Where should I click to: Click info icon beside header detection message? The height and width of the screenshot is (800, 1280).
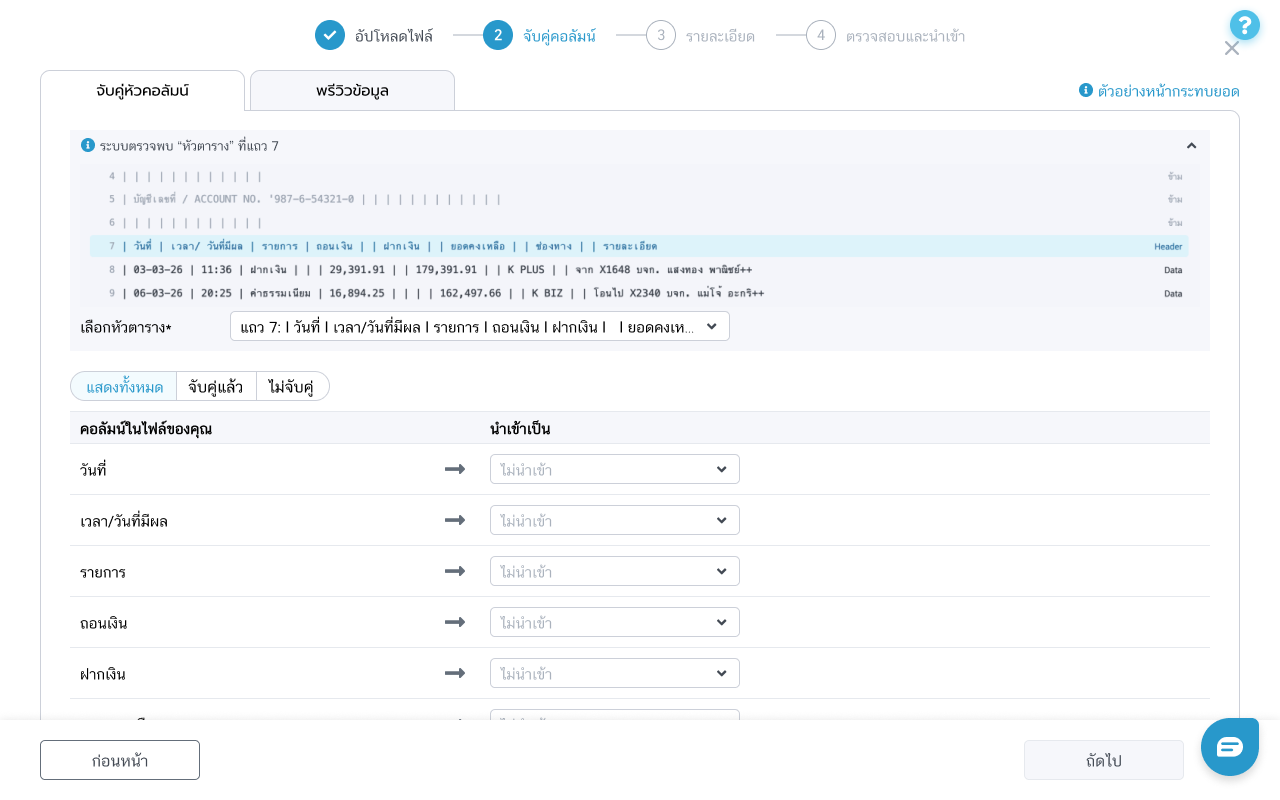pyautogui.click(x=88, y=145)
